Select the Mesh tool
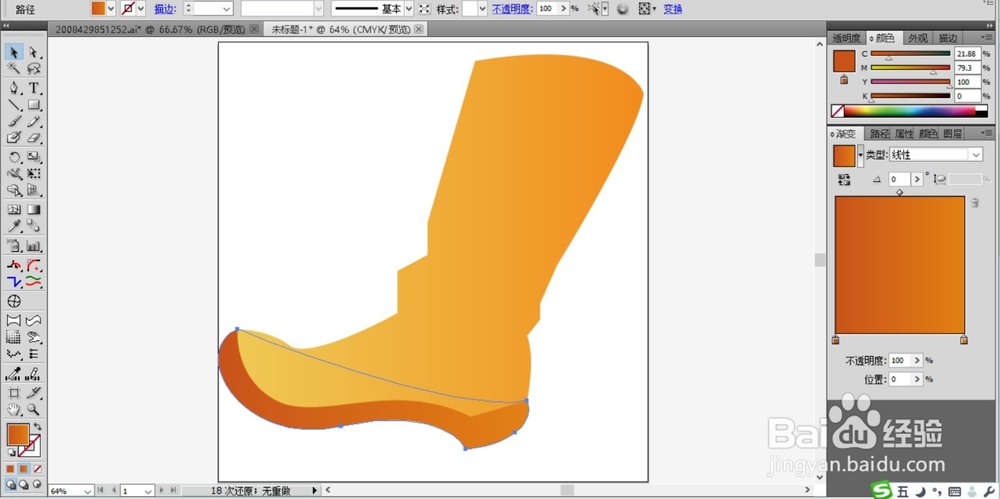This screenshot has height=499, width=1000. pyautogui.click(x=13, y=209)
